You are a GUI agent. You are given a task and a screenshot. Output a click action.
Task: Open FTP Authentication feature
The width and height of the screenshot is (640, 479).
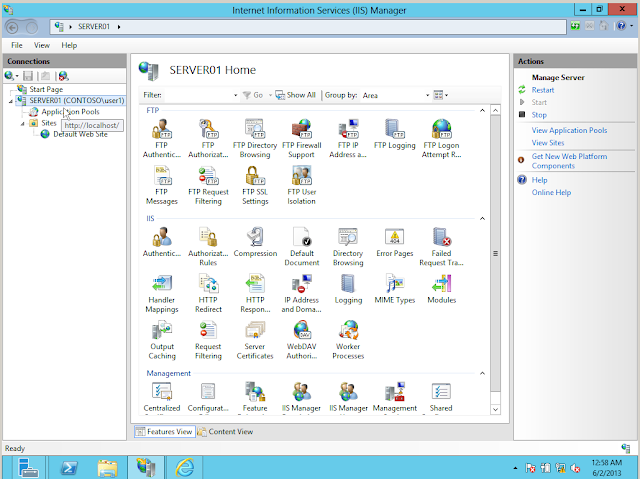pos(162,138)
